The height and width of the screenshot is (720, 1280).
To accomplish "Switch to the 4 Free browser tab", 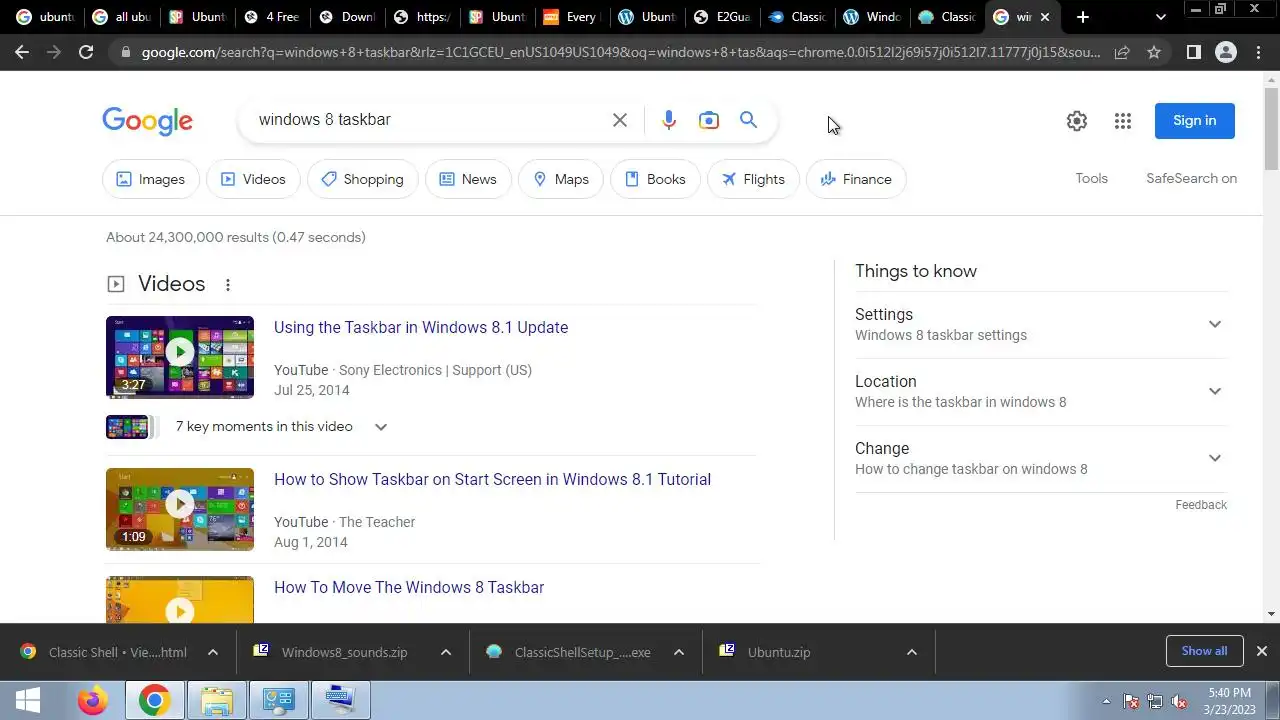I will tap(273, 17).
